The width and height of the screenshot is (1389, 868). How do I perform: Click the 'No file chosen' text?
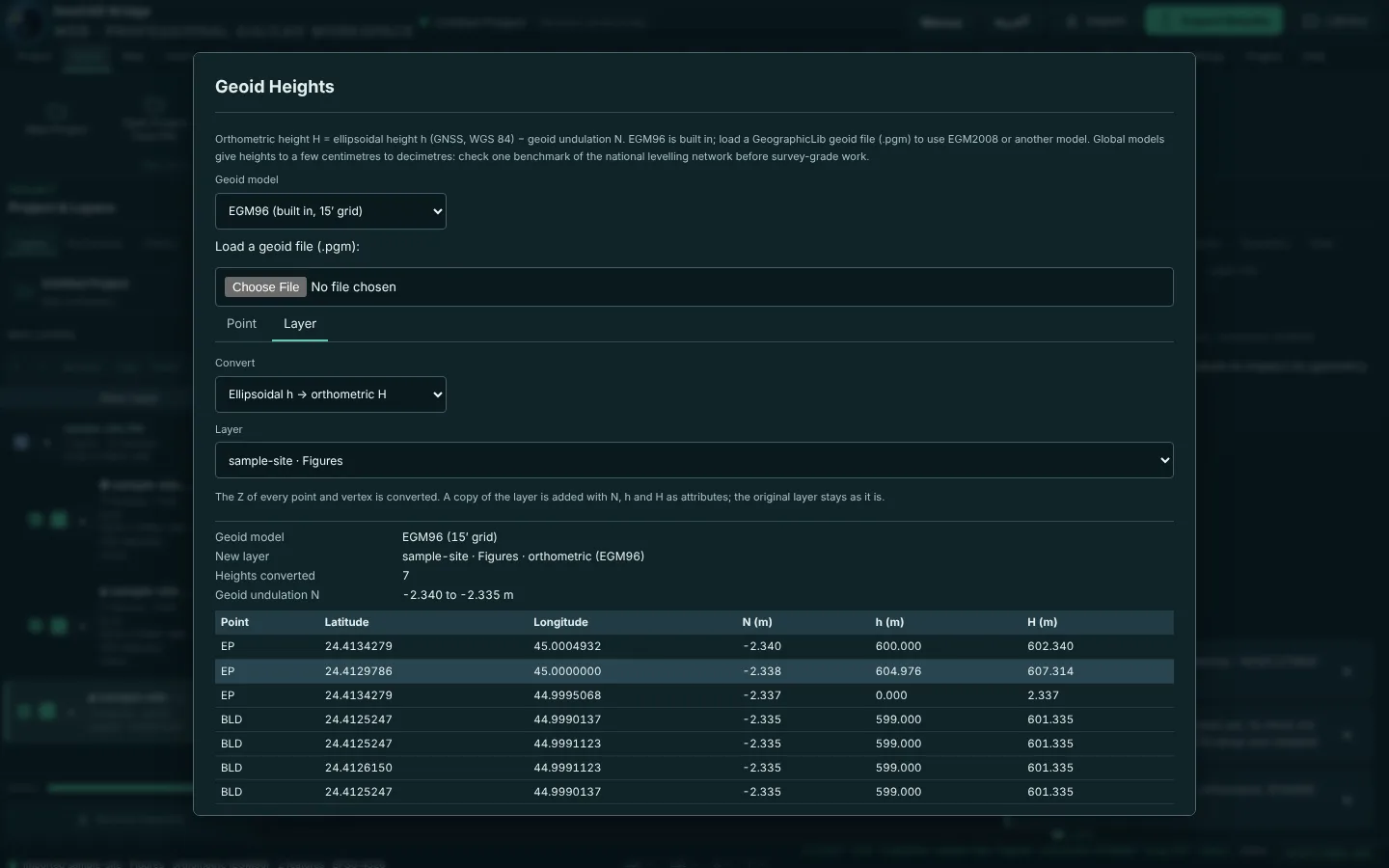click(353, 287)
